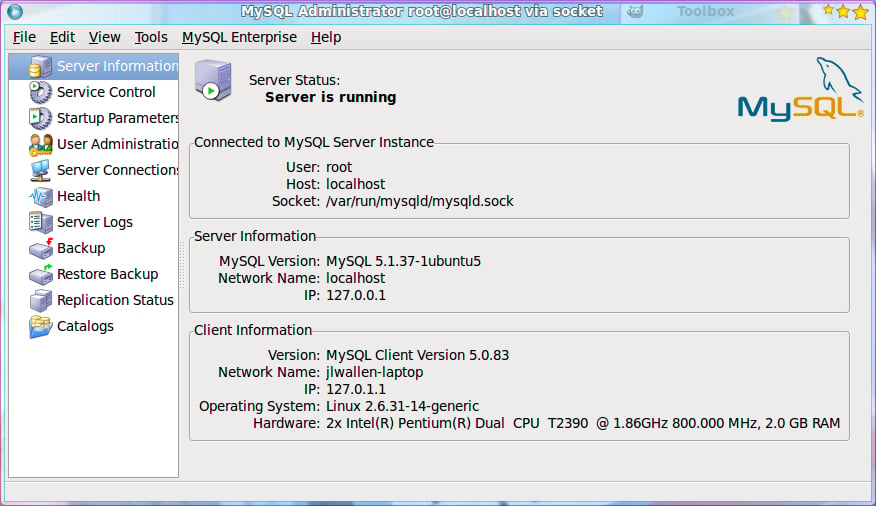Screen dimensions: 876x506
Task: Open the MySQL Enterprise menu
Action: click(x=239, y=37)
